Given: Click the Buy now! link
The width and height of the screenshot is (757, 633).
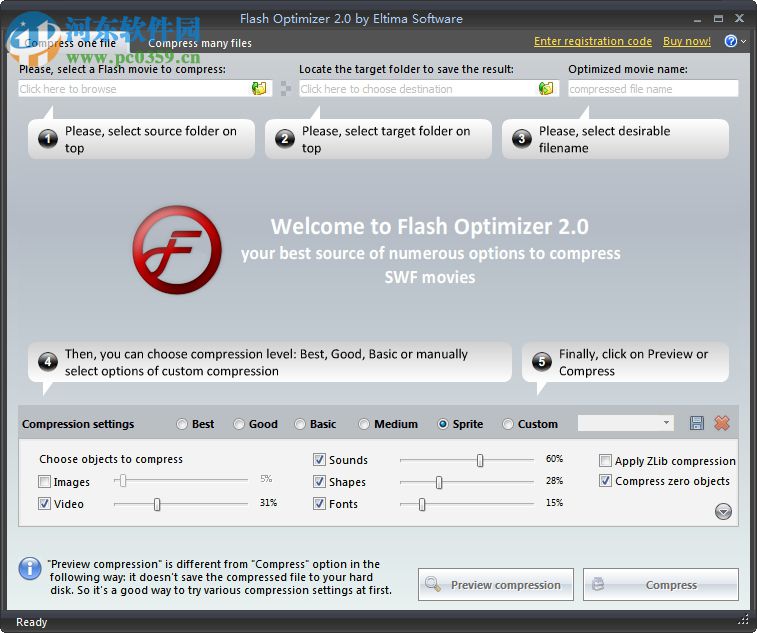Looking at the screenshot, I should tap(687, 41).
